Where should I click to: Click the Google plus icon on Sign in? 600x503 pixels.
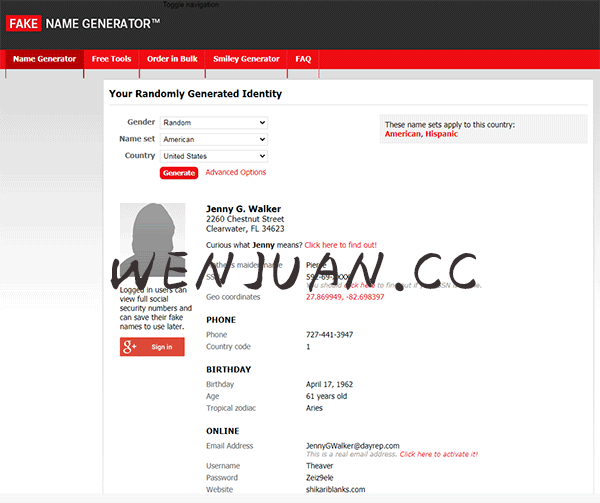click(x=129, y=347)
